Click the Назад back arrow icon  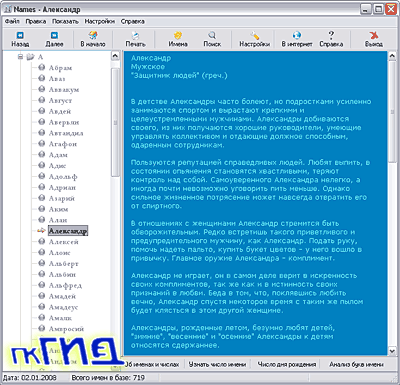pyautogui.click(x=20, y=35)
